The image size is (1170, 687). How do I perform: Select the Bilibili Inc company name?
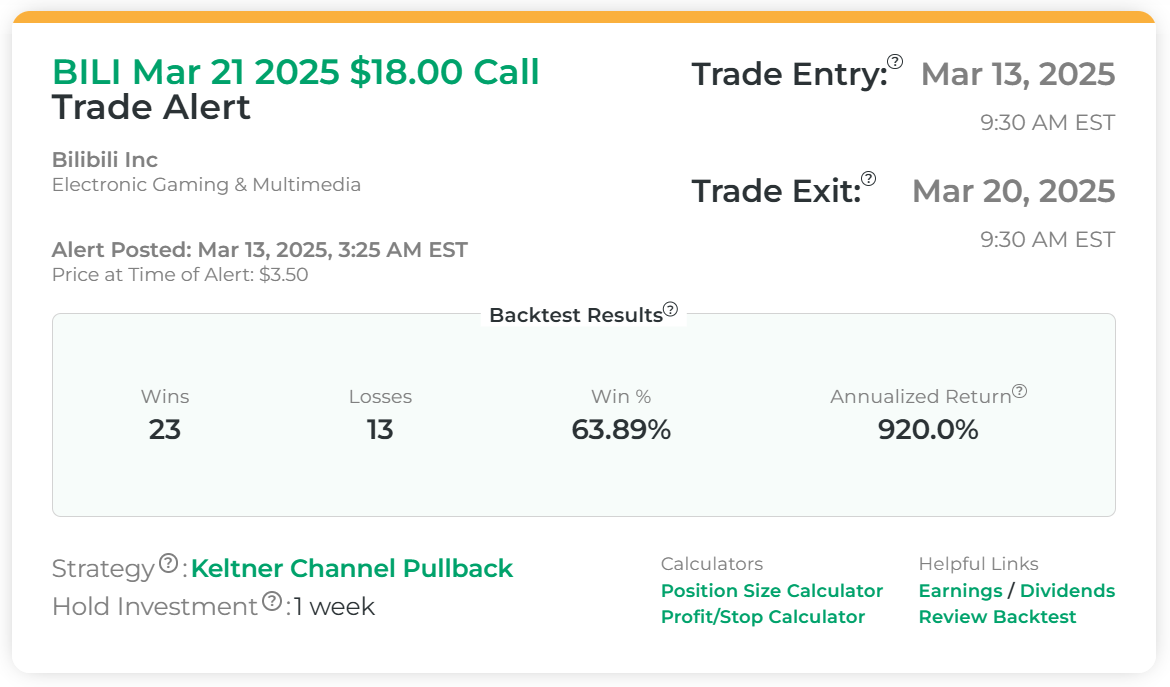pos(105,160)
